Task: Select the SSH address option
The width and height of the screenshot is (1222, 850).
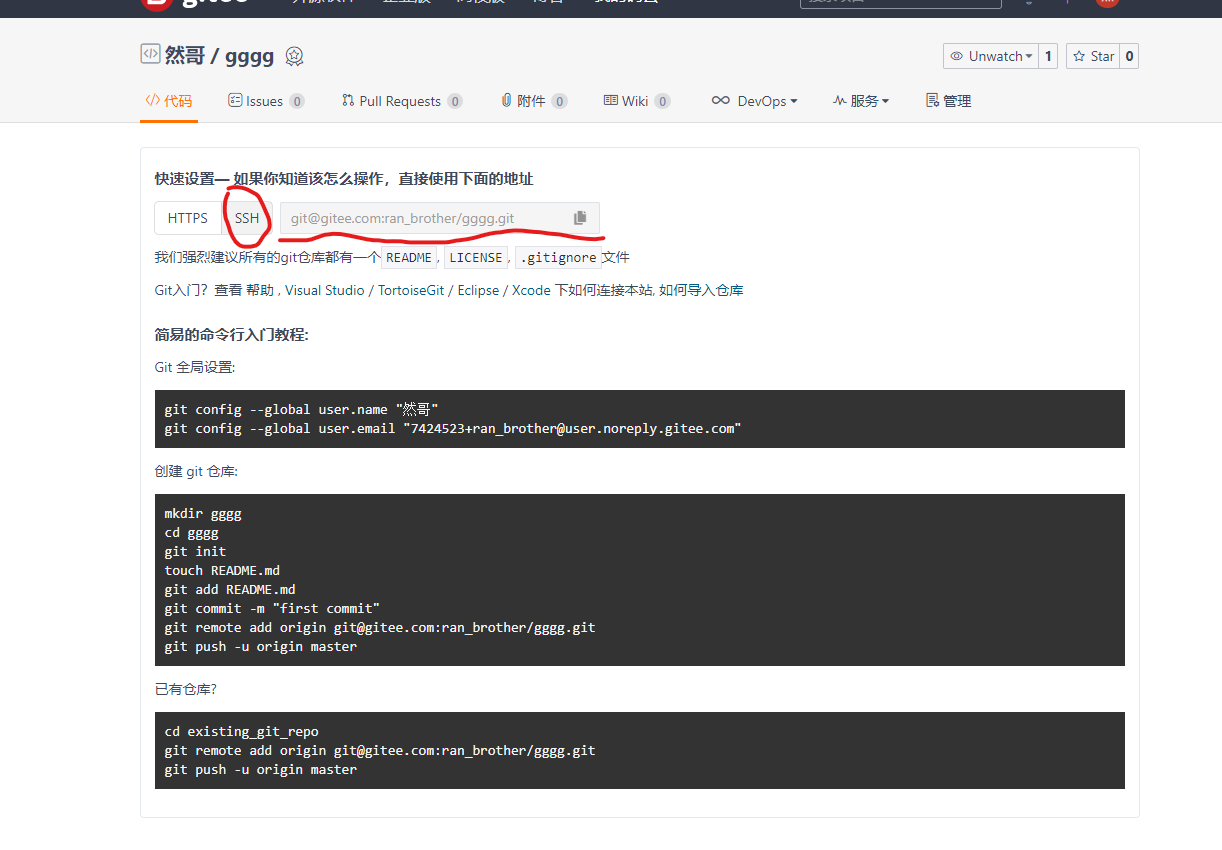Action: pos(247,218)
